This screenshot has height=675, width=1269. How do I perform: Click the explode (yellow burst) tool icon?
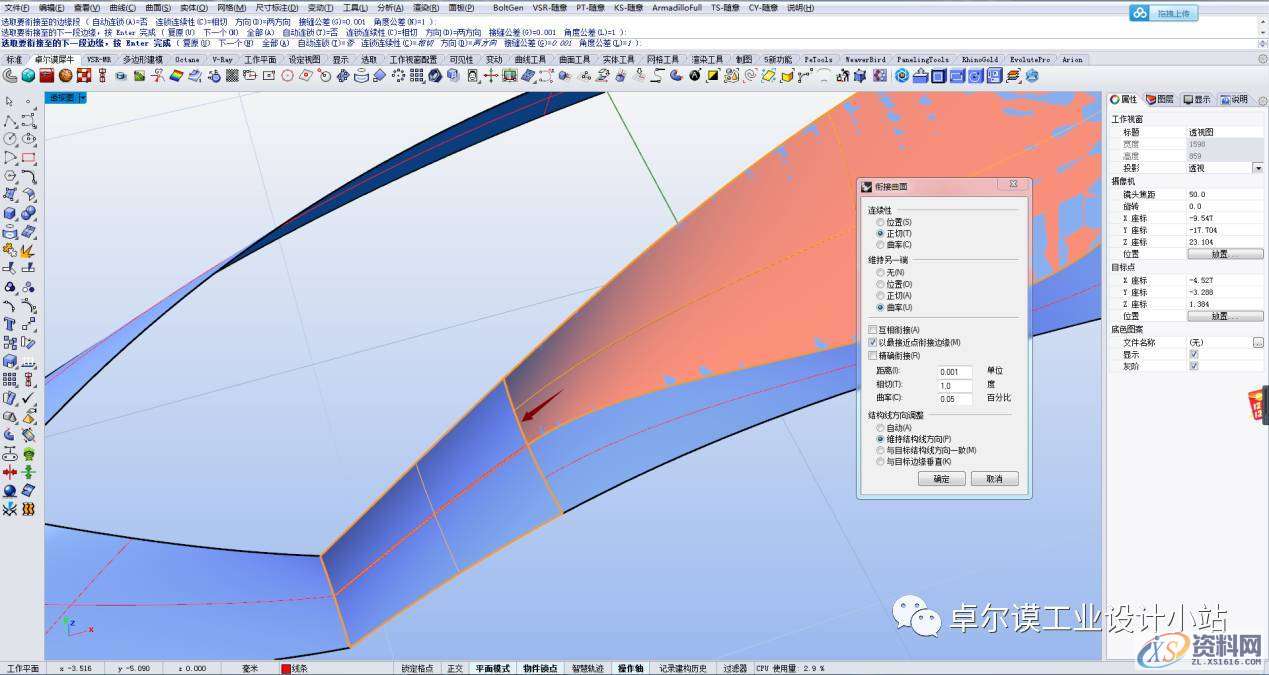(28, 251)
